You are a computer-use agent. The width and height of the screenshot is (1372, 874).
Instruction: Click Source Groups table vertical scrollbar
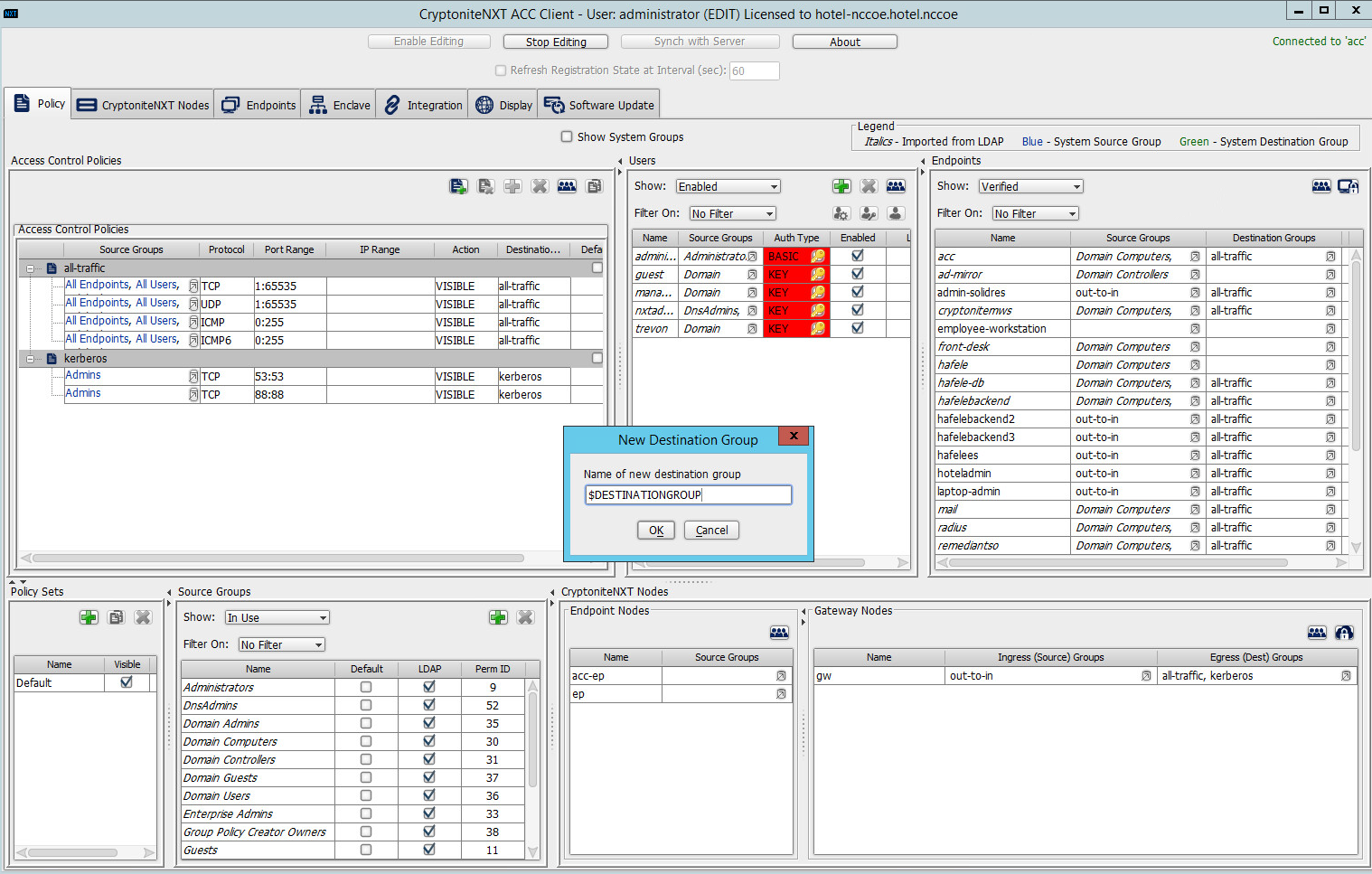point(532,739)
